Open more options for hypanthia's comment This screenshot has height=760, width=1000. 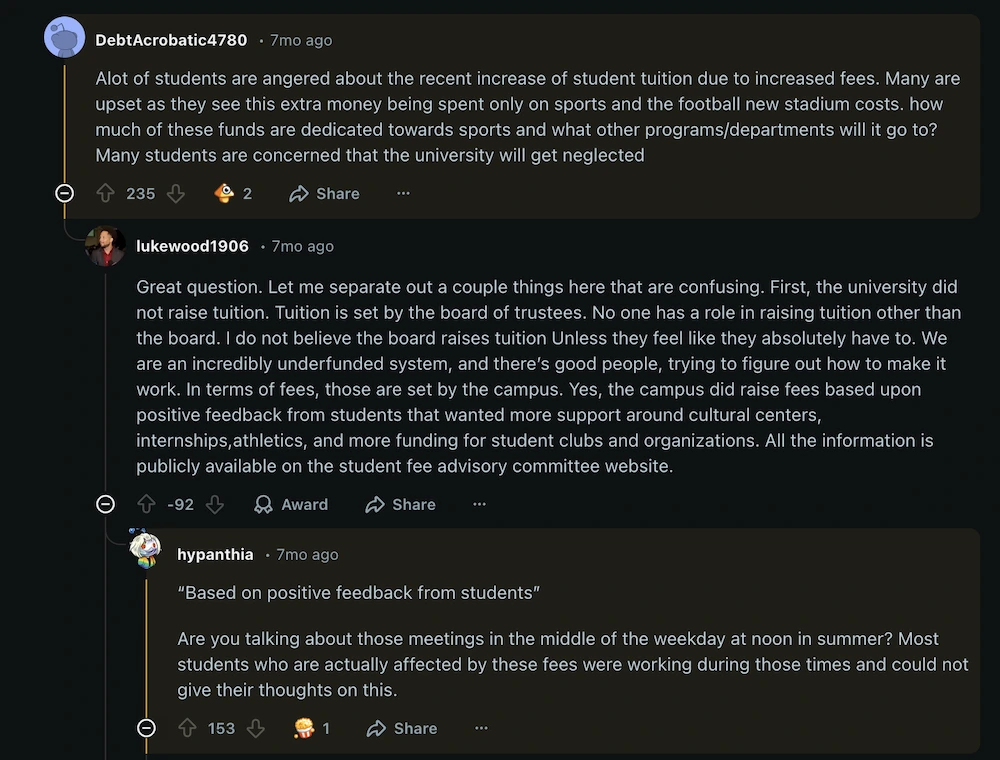point(481,728)
